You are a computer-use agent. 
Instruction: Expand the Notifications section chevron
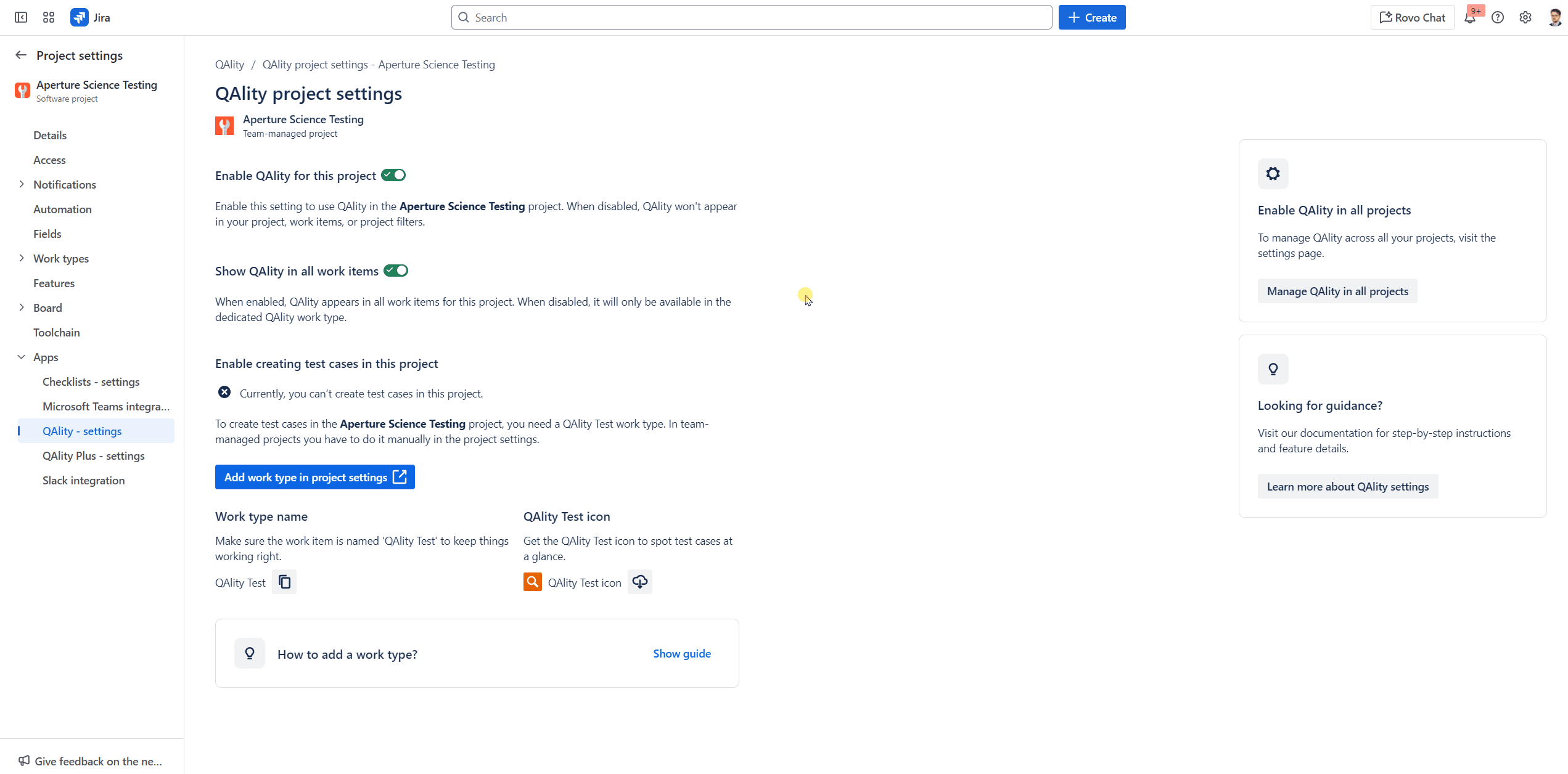[22, 184]
